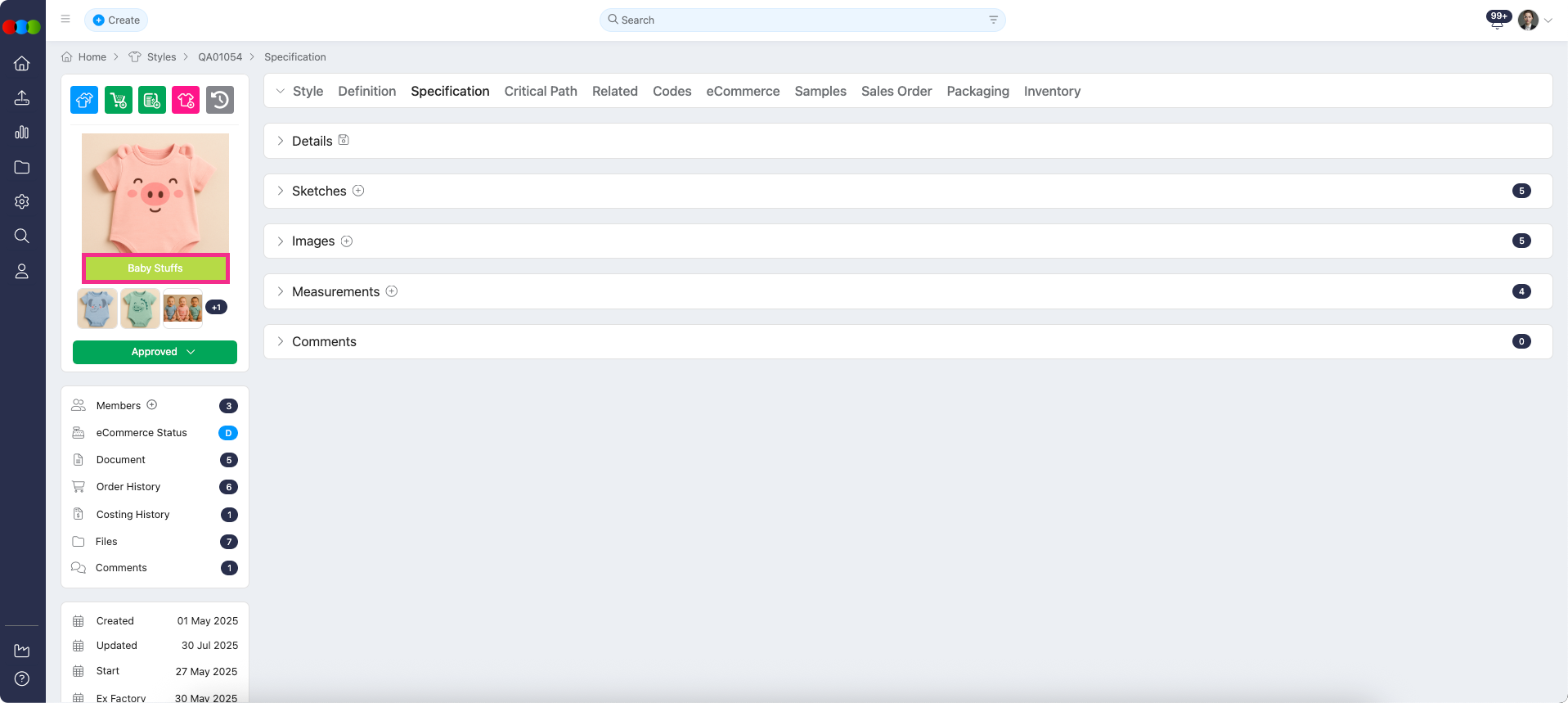Click the add Sketches plus icon
Image resolution: width=1568 pixels, height=703 pixels.
(x=358, y=191)
